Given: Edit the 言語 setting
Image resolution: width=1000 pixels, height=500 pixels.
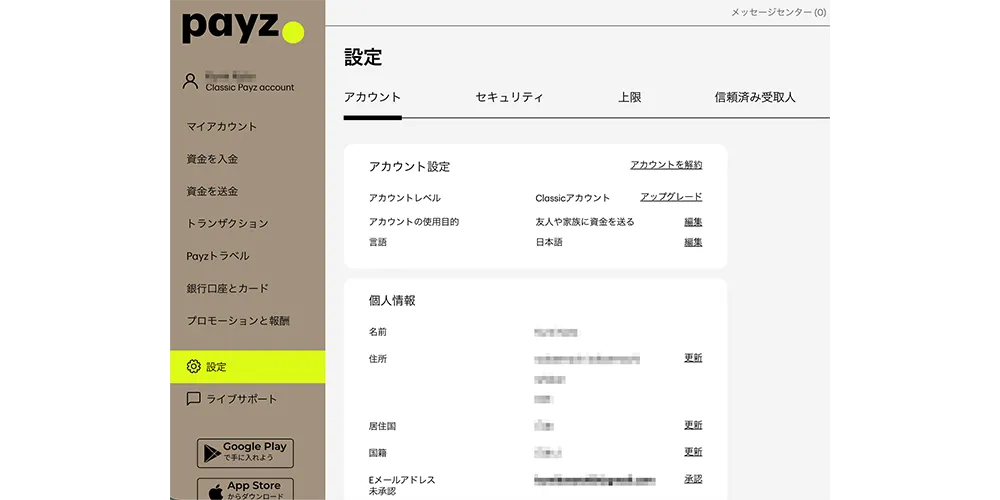Looking at the screenshot, I should tap(693, 242).
